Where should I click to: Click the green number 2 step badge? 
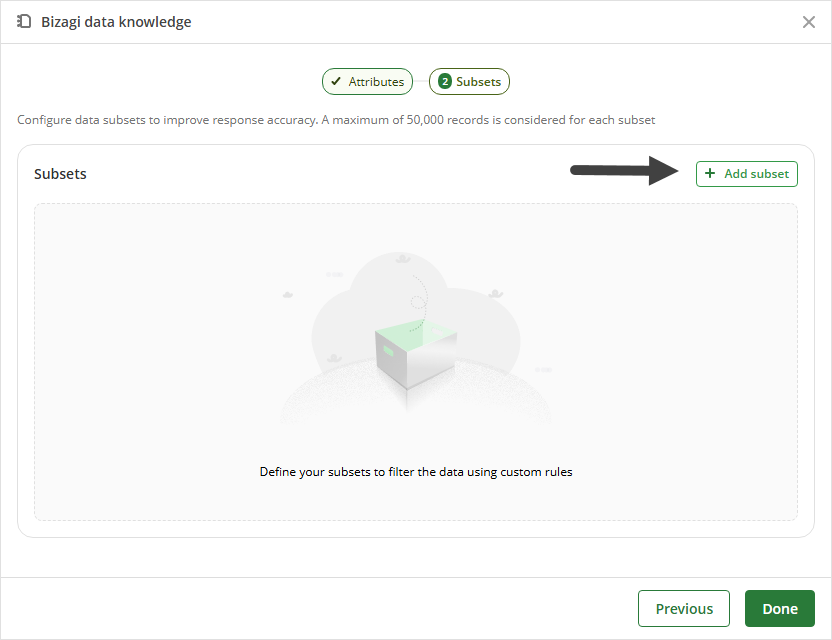(x=445, y=82)
